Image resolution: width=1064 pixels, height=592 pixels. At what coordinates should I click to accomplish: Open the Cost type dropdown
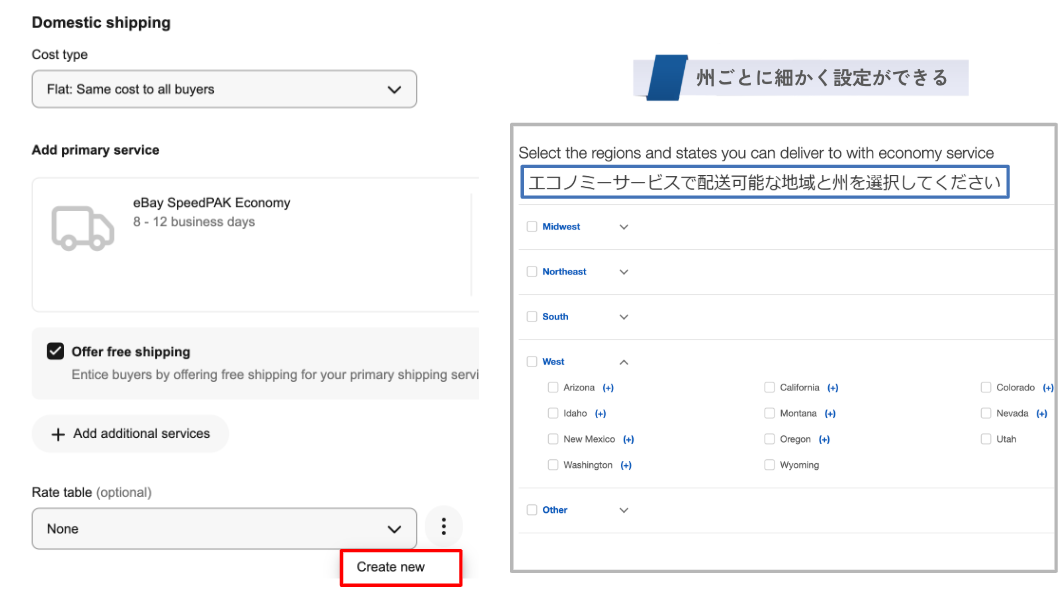(224, 89)
